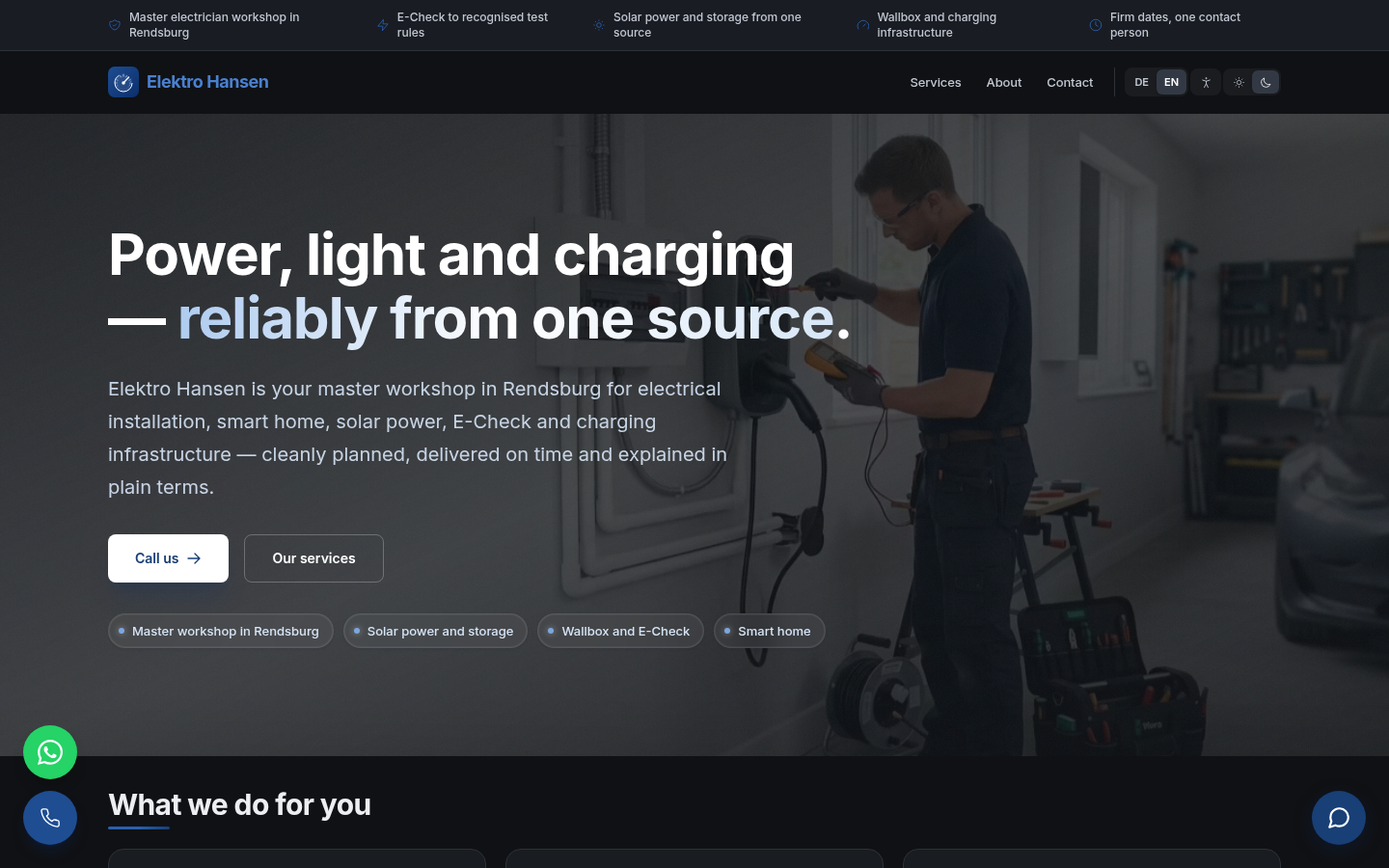Click the clock icon beside Firm dates
The width and height of the screenshot is (1389, 868).
tap(1096, 25)
